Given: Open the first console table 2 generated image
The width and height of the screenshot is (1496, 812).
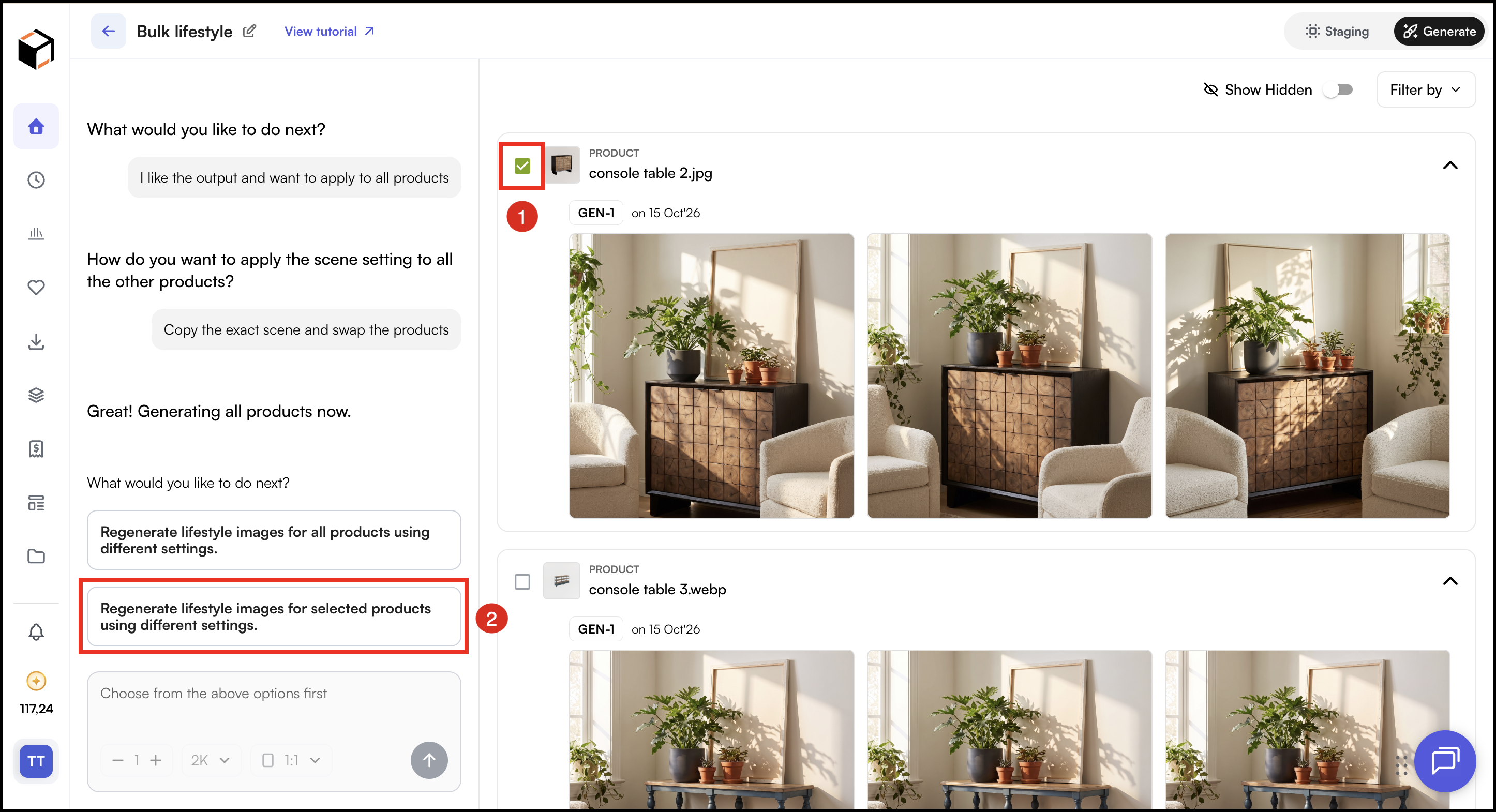Looking at the screenshot, I should [711, 375].
